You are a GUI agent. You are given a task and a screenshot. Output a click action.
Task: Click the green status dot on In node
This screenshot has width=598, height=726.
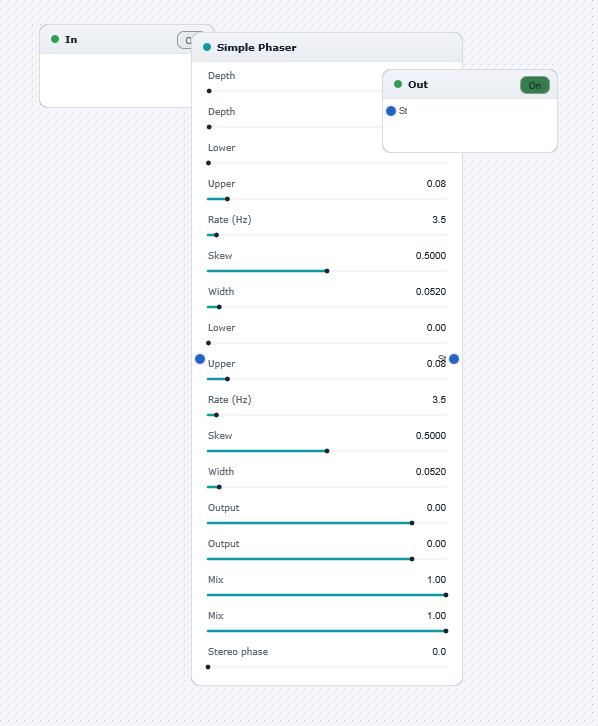pyautogui.click(x=55, y=39)
